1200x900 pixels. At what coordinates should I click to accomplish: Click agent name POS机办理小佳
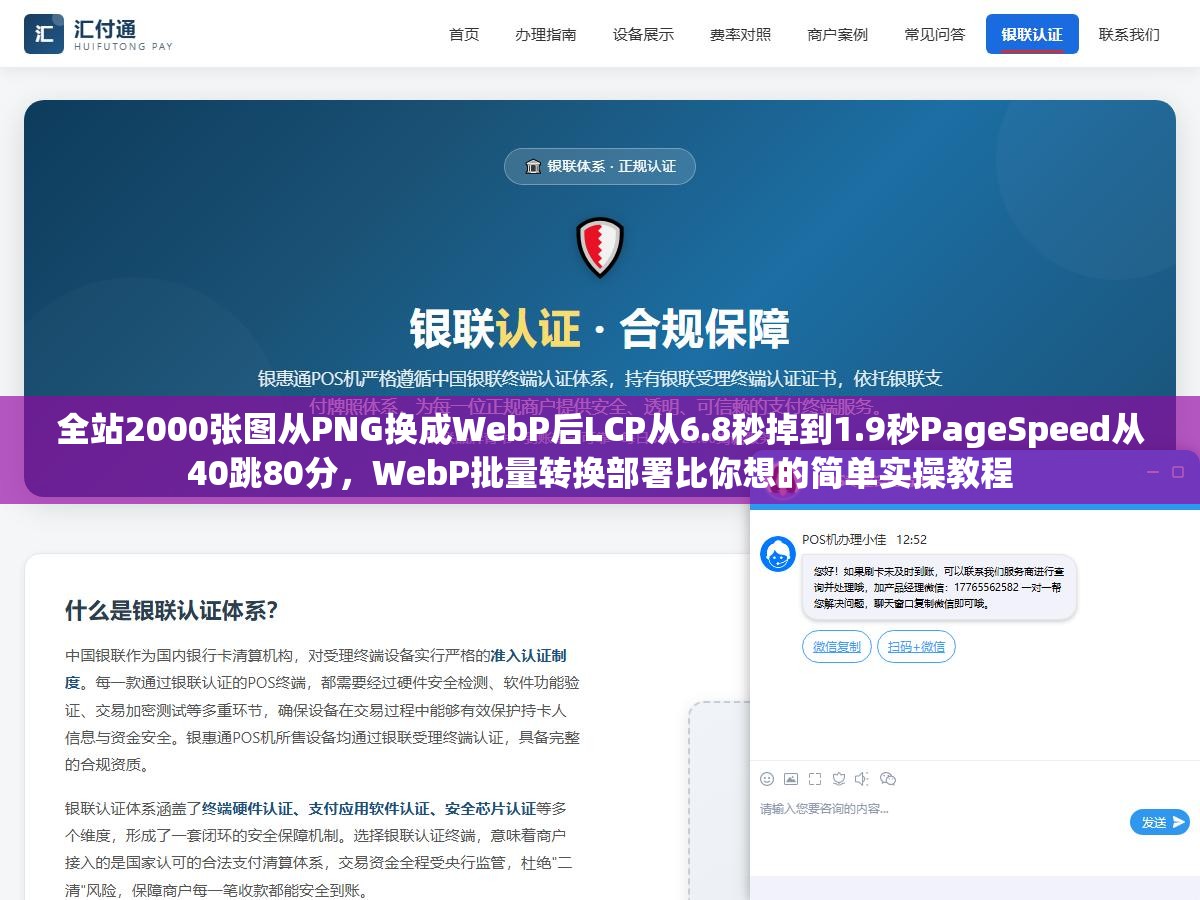[844, 539]
